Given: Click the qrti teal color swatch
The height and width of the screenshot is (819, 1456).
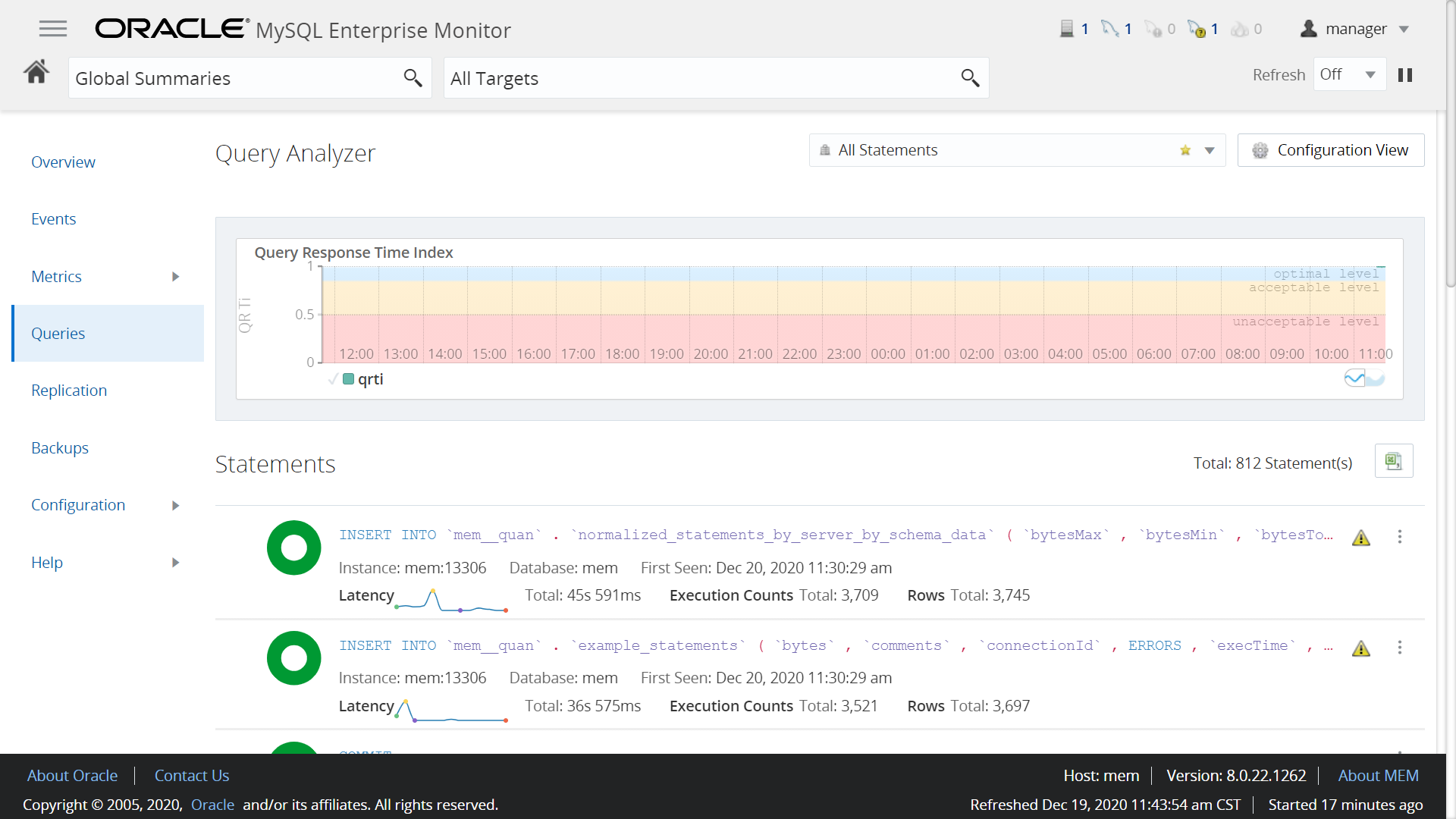Looking at the screenshot, I should (349, 379).
